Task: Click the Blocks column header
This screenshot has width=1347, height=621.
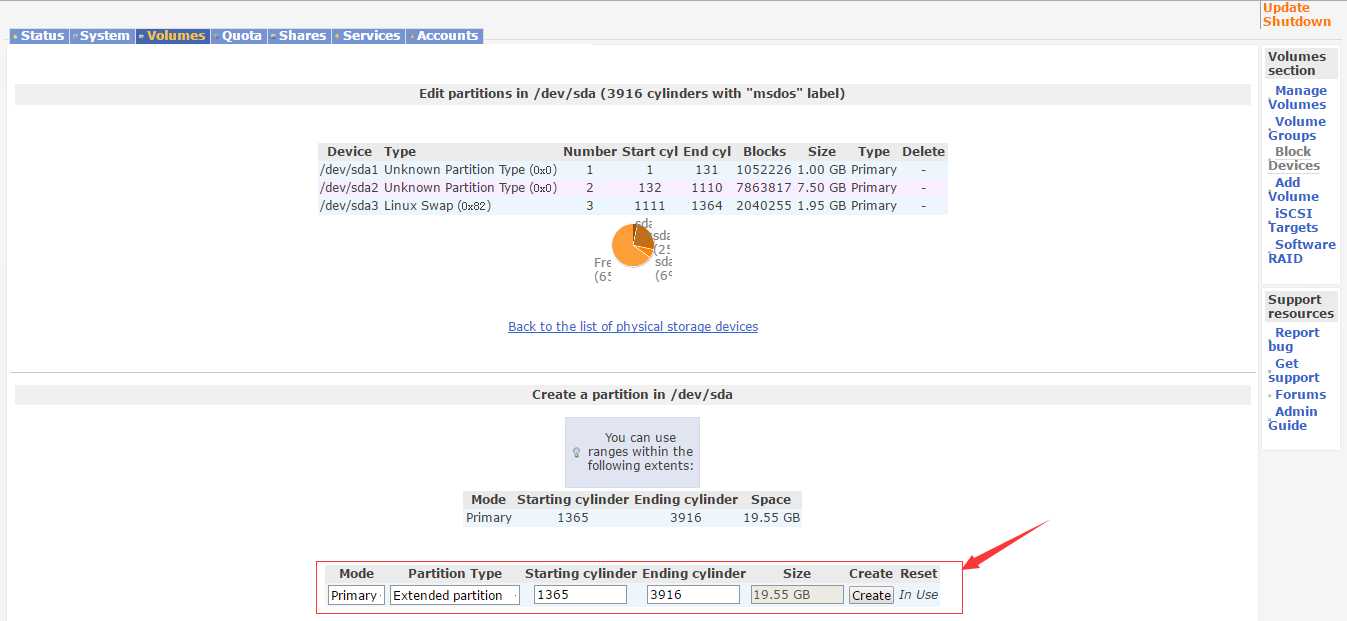Action: point(764,152)
